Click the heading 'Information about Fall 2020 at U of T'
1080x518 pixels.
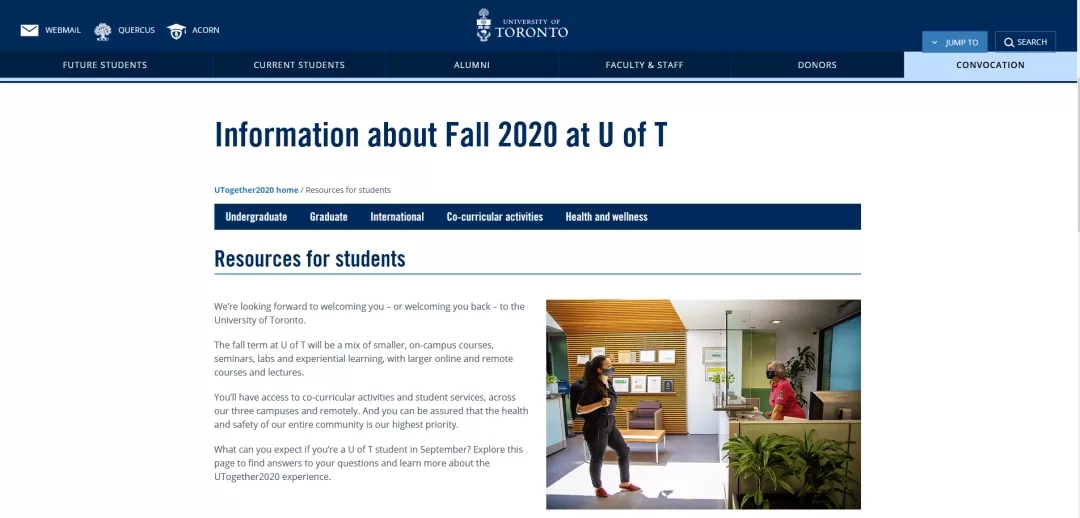click(x=441, y=135)
